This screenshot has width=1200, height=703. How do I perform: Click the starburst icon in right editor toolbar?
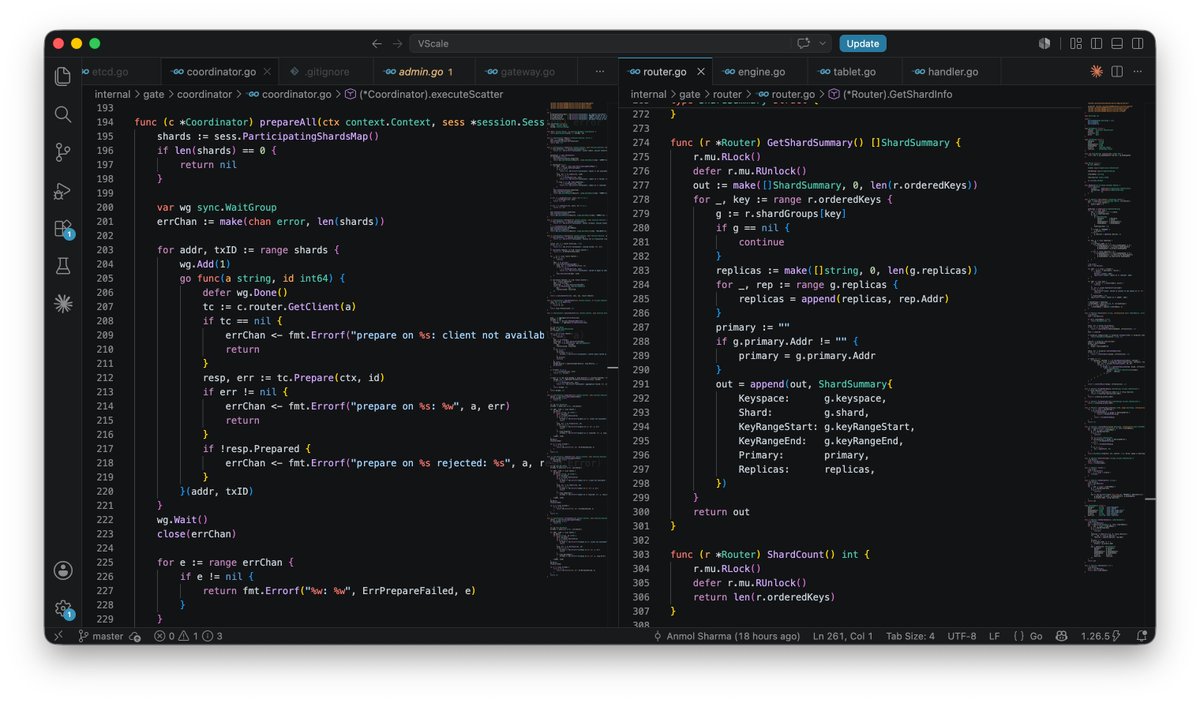[1096, 72]
